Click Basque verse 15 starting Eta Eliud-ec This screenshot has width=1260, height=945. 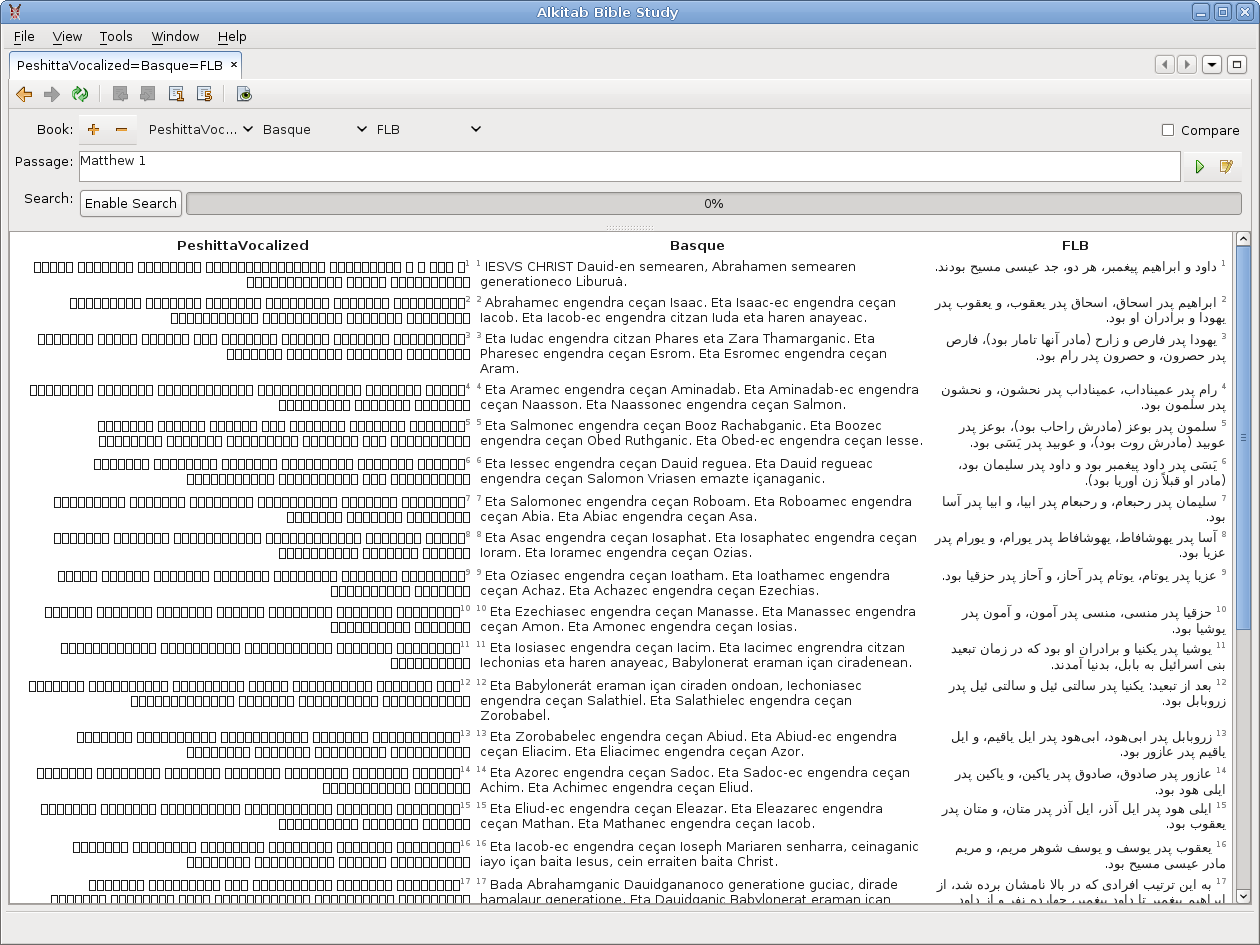[x=680, y=816]
